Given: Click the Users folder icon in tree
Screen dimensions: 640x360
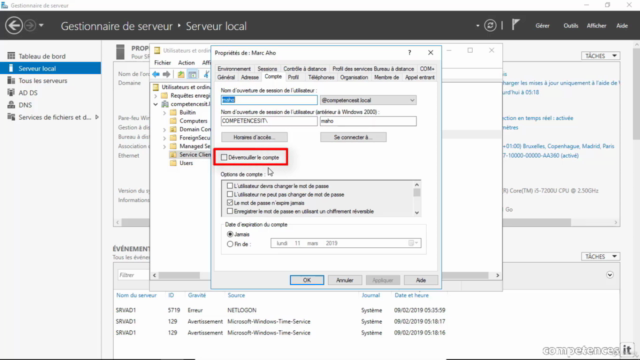Looking at the screenshot, I should (x=173, y=163).
